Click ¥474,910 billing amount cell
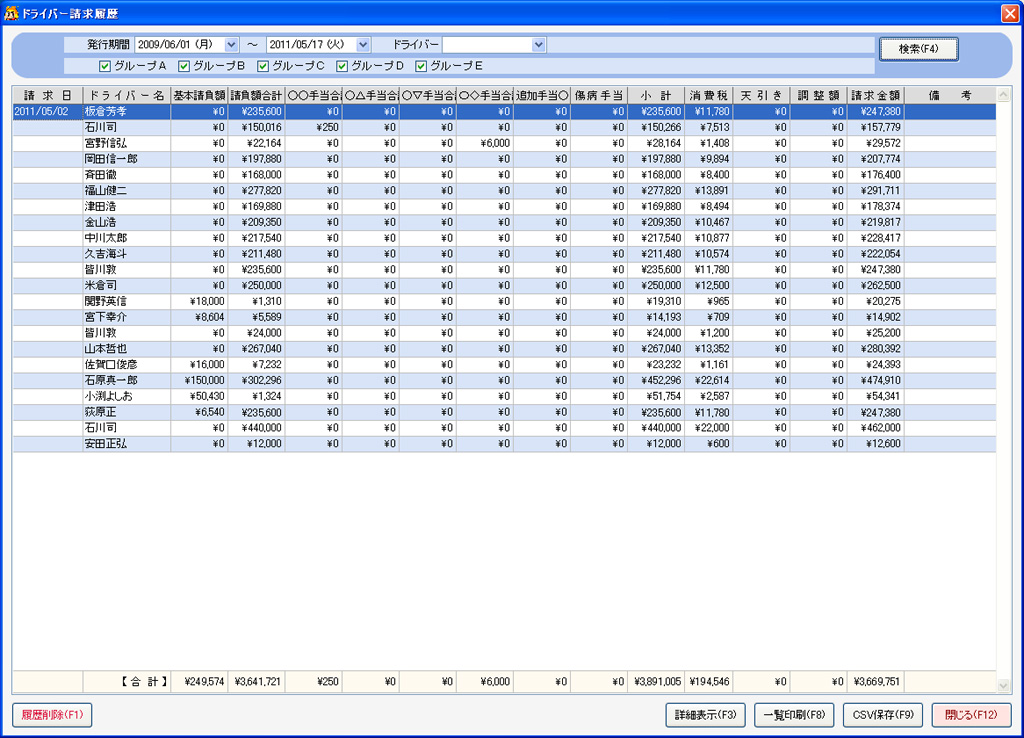 pos(876,381)
